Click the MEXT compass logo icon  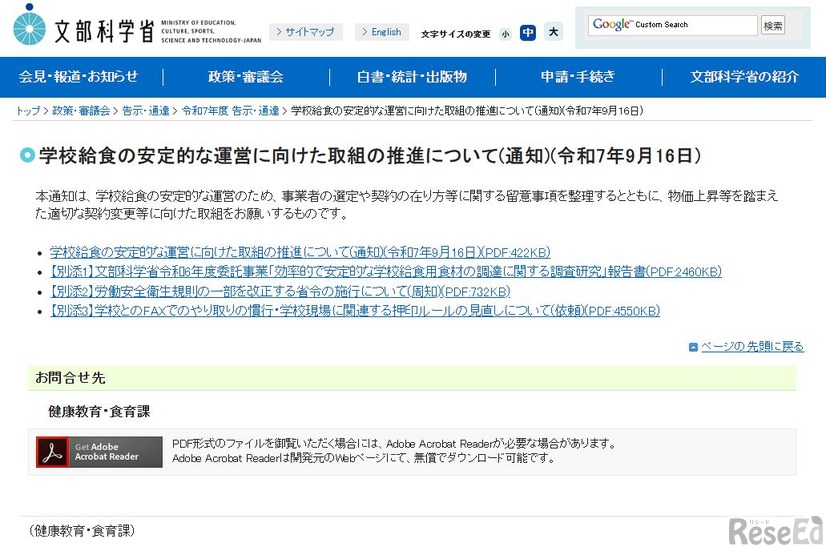tap(29, 25)
